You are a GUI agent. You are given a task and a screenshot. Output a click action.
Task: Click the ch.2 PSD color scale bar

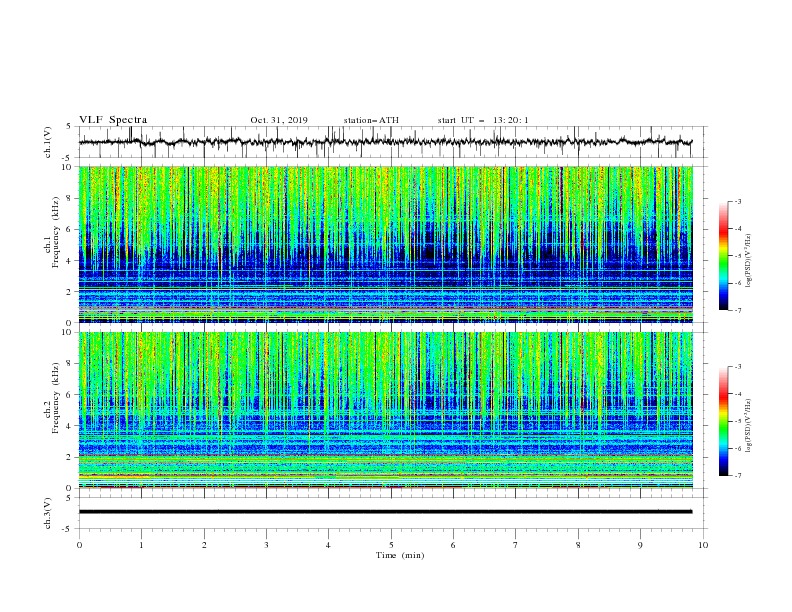(x=723, y=421)
